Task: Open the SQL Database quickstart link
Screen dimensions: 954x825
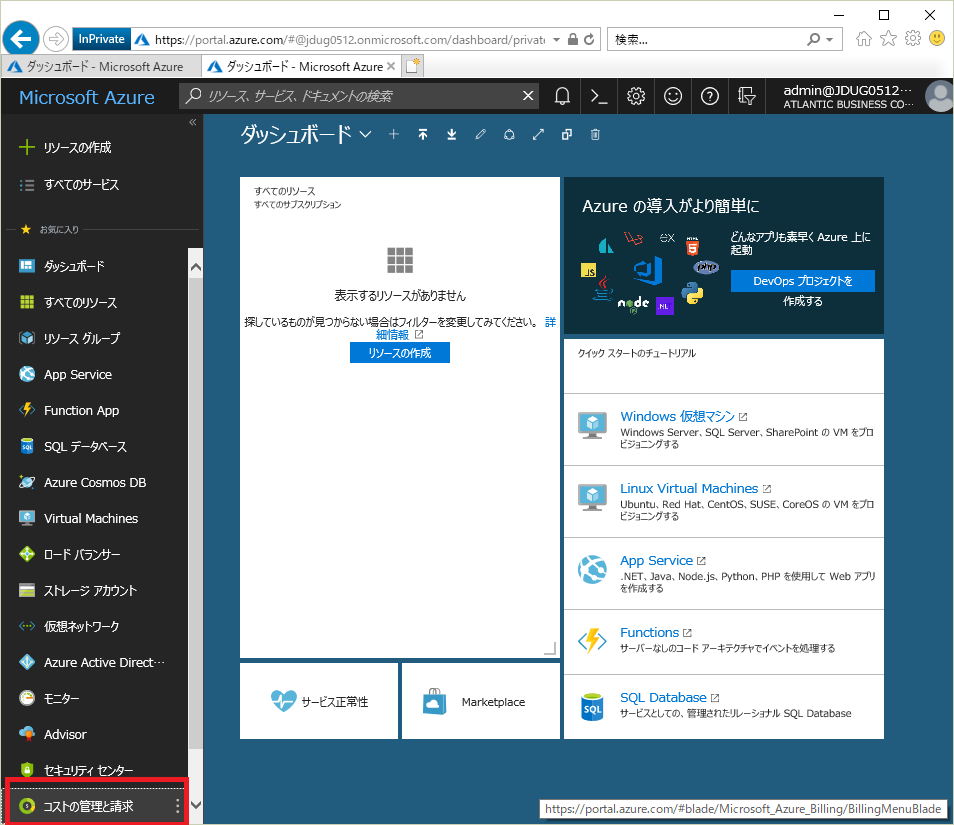Action: coord(663,697)
